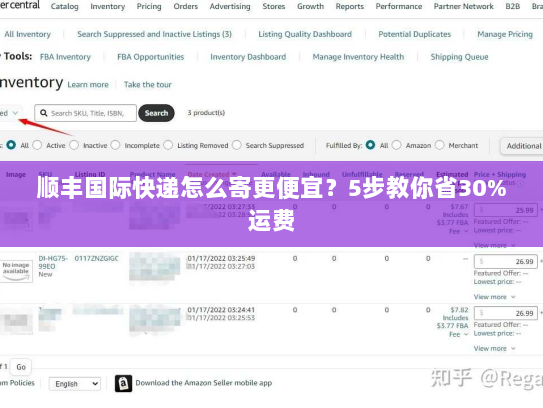Open Inventory Dashboard link
This screenshot has width=543, height=408.
[x=248, y=57]
